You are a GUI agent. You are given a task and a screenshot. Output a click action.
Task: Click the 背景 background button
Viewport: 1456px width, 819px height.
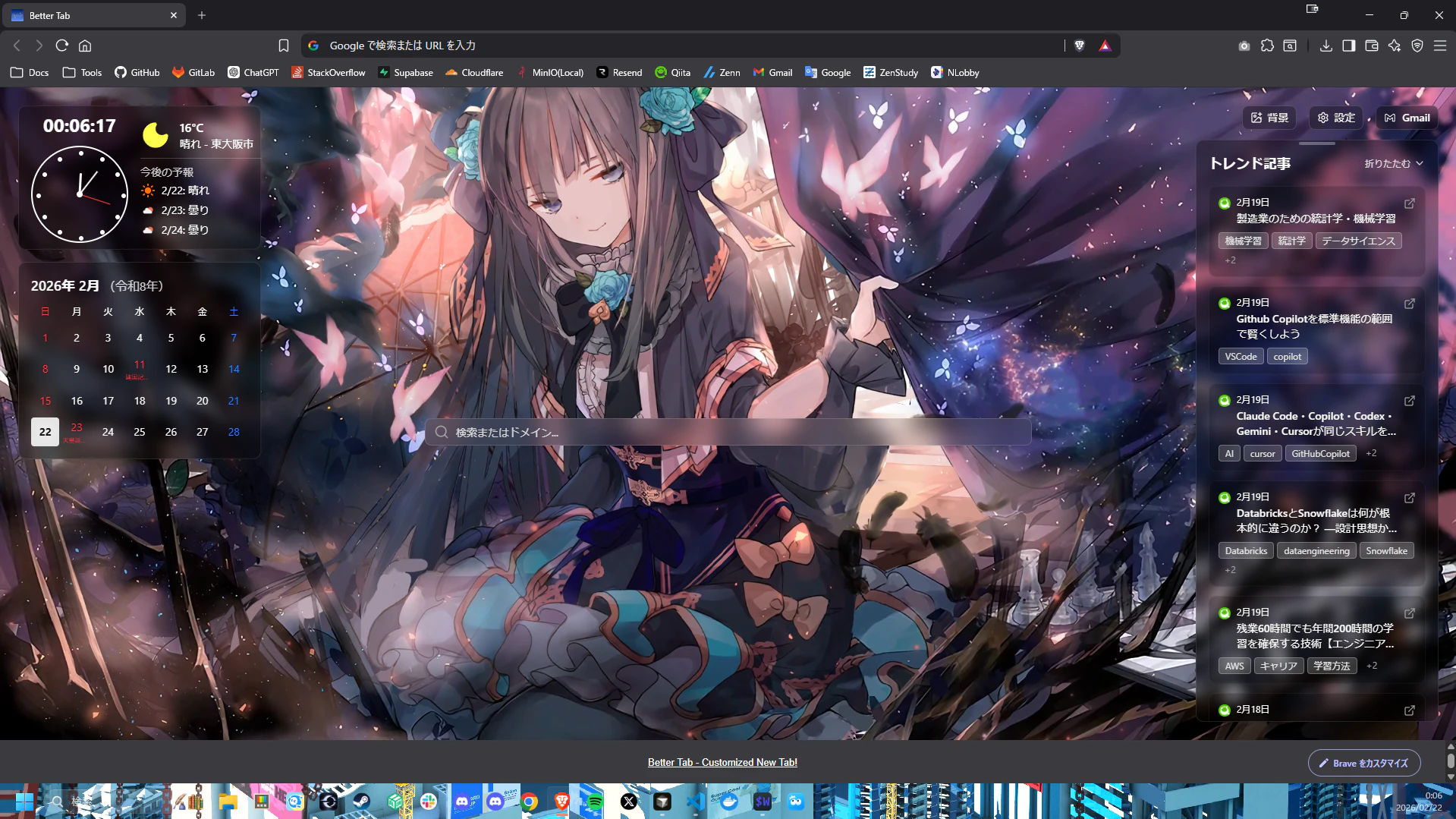(1269, 118)
